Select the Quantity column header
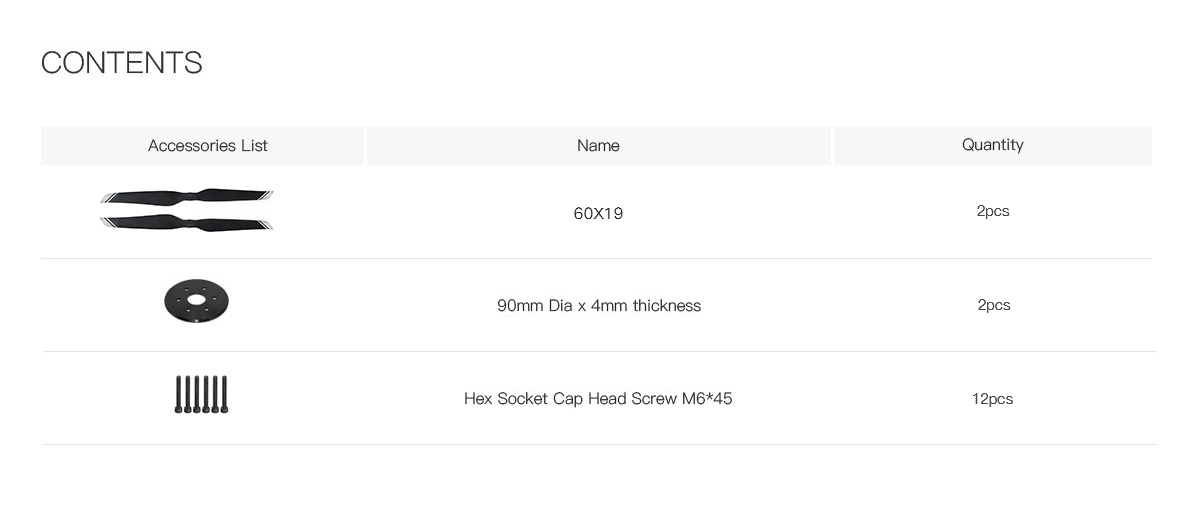 993,145
